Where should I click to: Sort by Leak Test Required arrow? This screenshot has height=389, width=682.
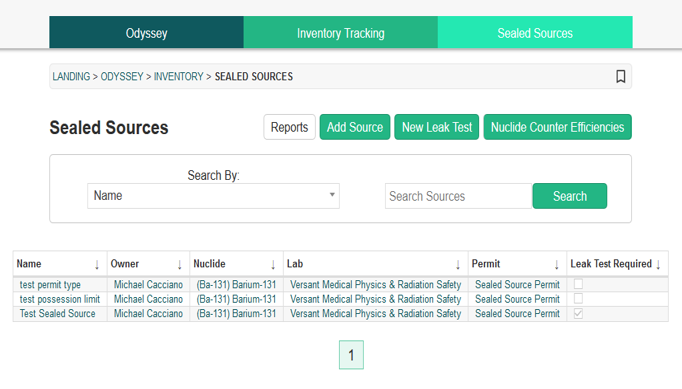click(659, 265)
